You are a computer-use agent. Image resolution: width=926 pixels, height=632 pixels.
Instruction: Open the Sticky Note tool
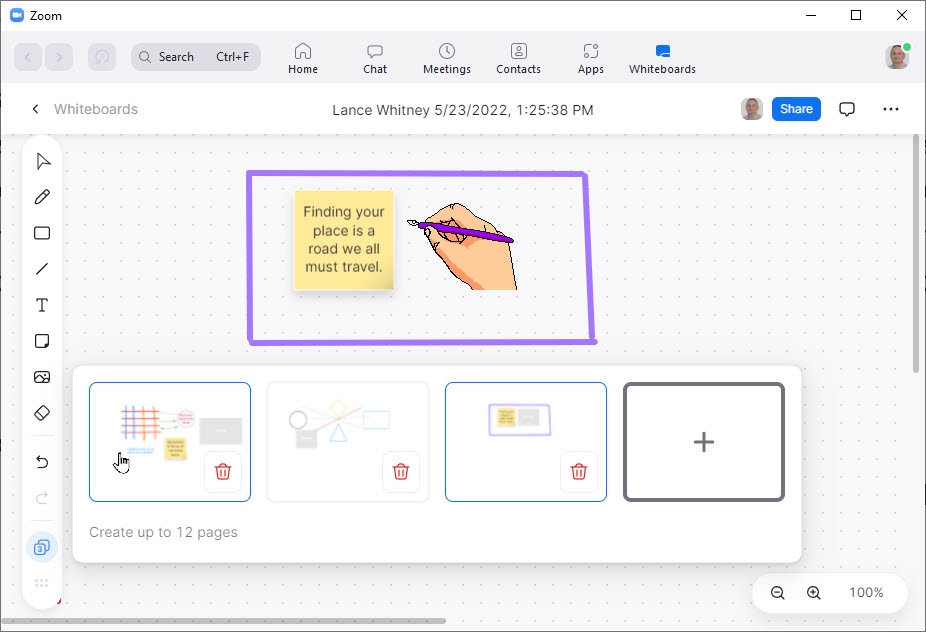(x=42, y=341)
